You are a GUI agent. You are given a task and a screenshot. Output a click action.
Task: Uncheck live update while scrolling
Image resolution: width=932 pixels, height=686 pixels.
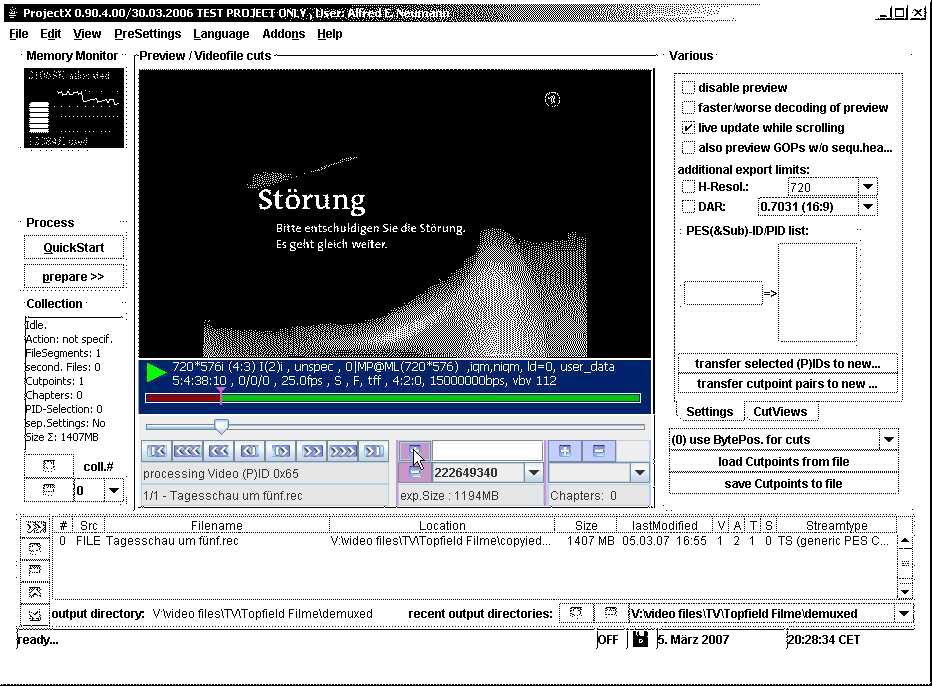689,127
